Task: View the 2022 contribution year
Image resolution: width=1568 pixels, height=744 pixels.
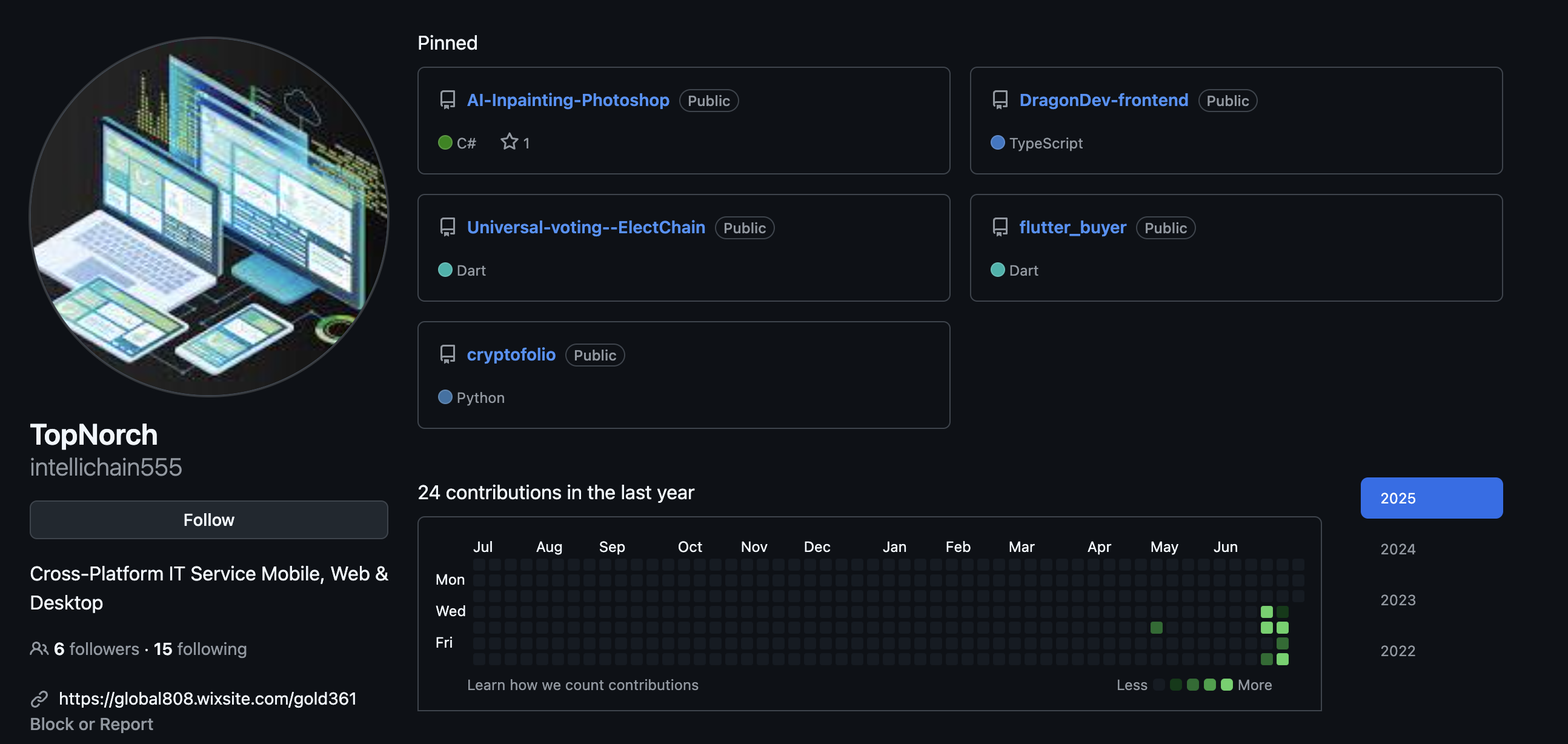Action: (1398, 651)
